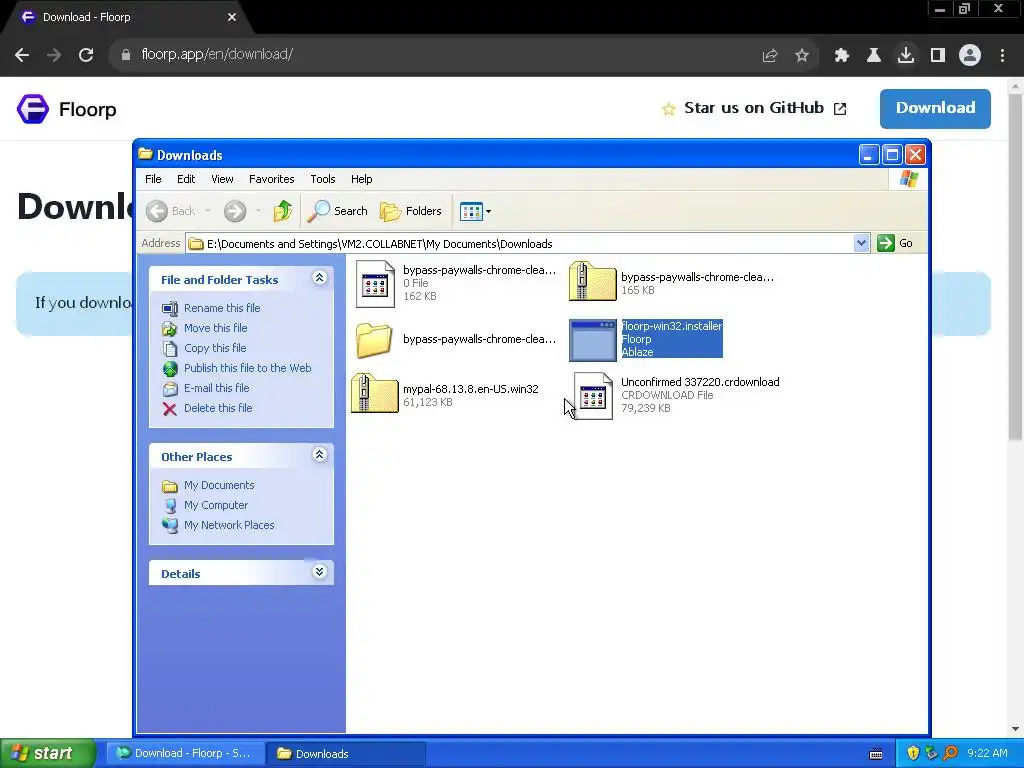Click the Go button next to address
1024x768 pixels.
[895, 244]
